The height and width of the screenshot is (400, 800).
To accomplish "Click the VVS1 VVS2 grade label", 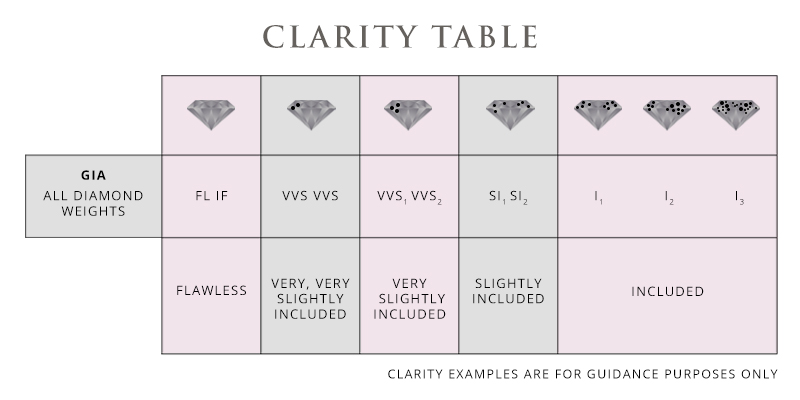I will [409, 196].
